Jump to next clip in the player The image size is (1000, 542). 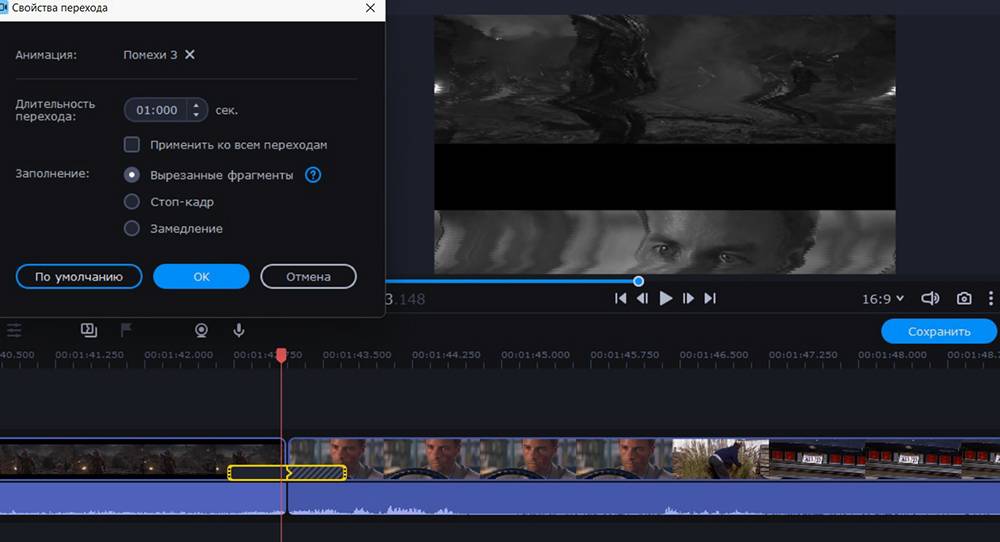[710, 298]
